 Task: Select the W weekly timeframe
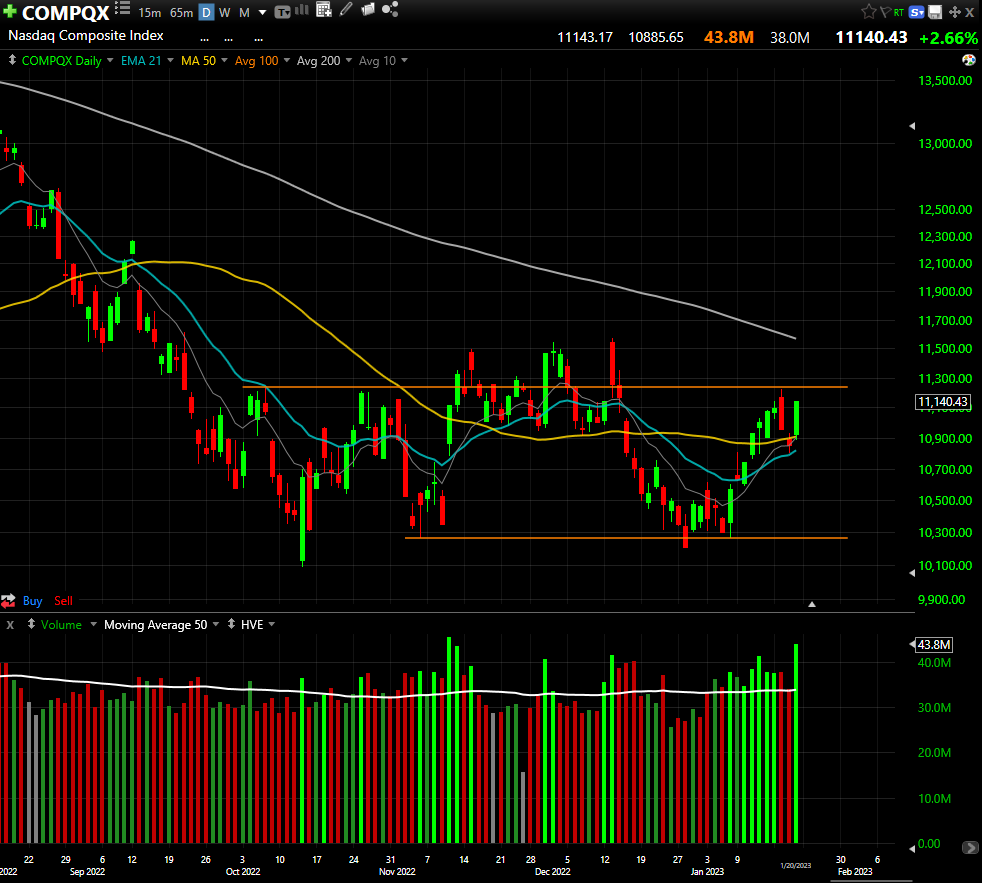(225, 13)
